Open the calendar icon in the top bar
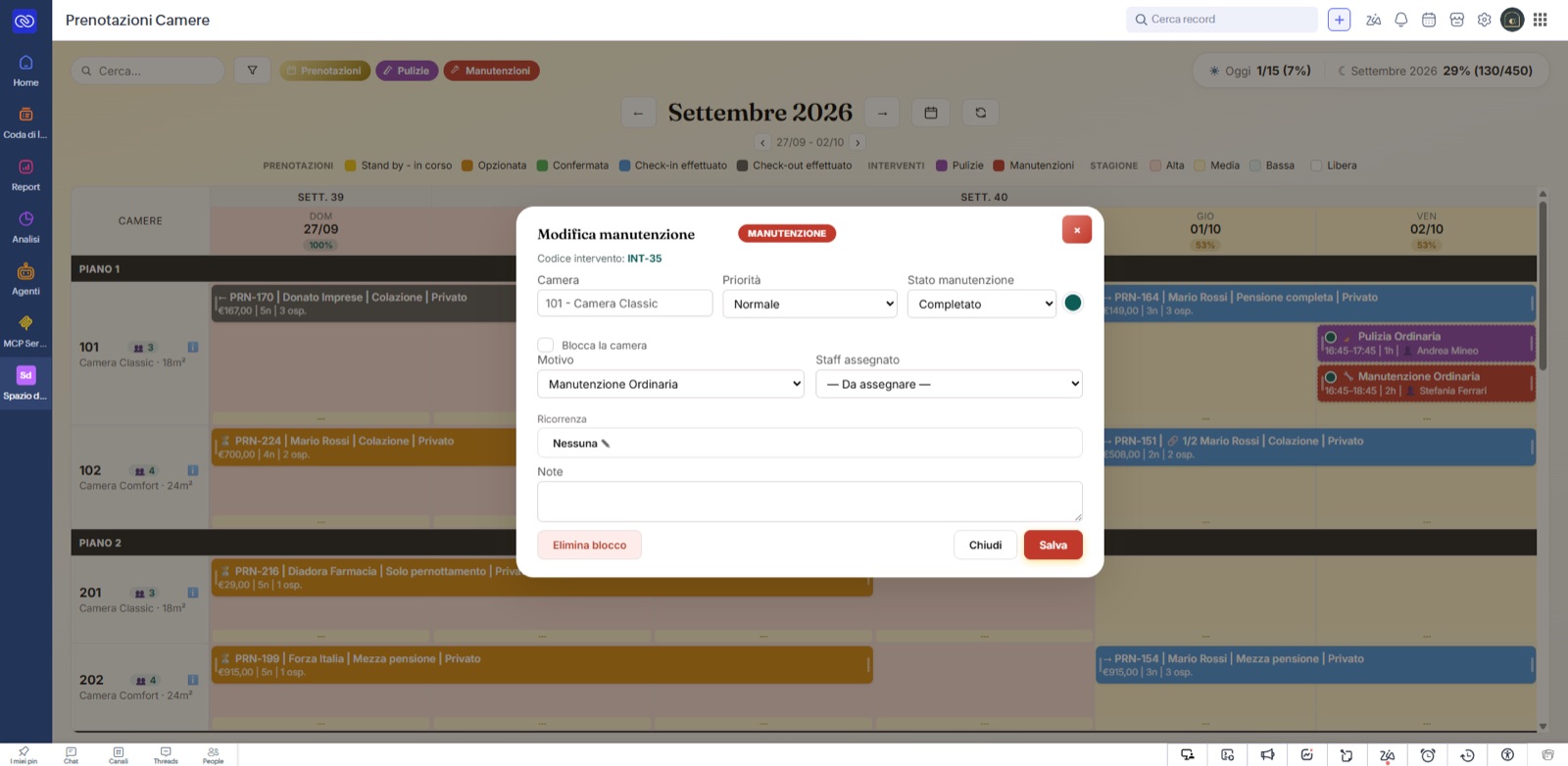Viewport: 1568px width, 766px height. (1429, 20)
